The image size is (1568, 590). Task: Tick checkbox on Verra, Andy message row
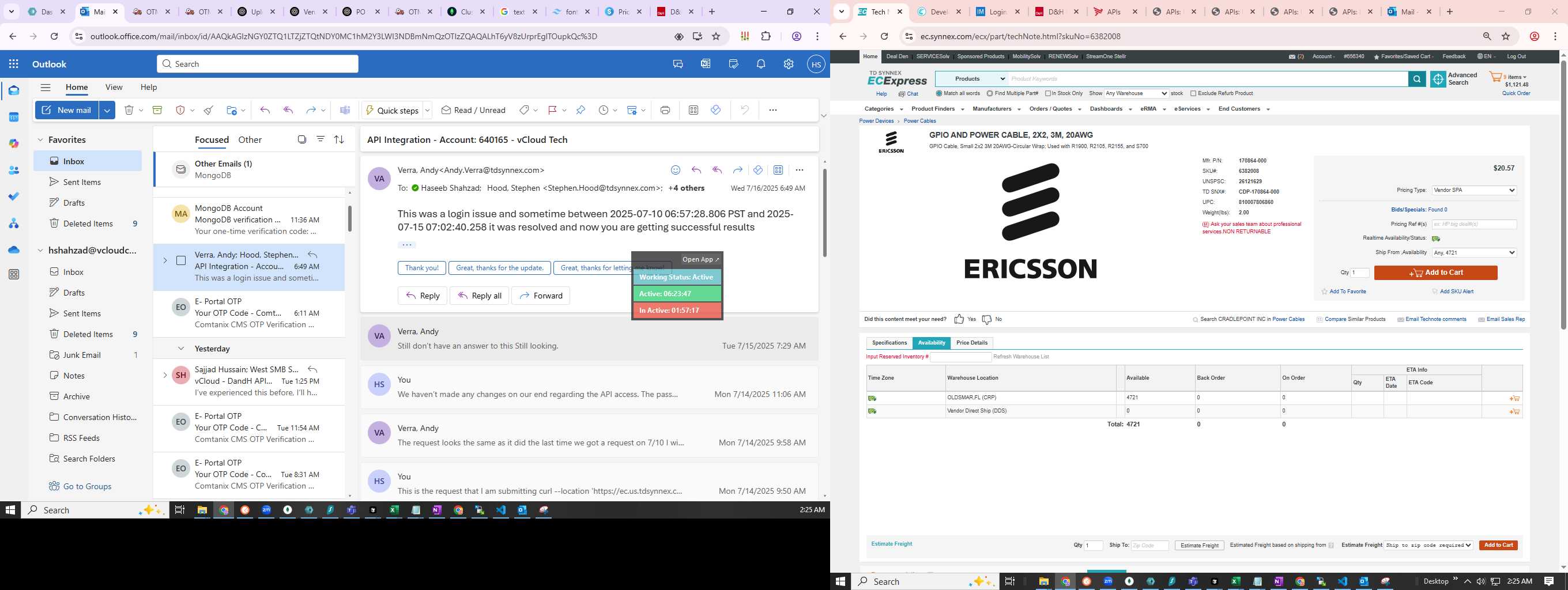[x=181, y=260]
